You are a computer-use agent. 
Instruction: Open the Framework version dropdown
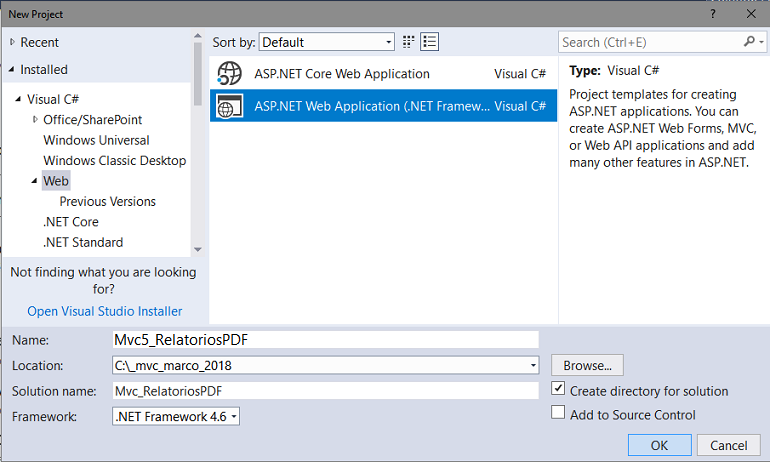pos(233,415)
